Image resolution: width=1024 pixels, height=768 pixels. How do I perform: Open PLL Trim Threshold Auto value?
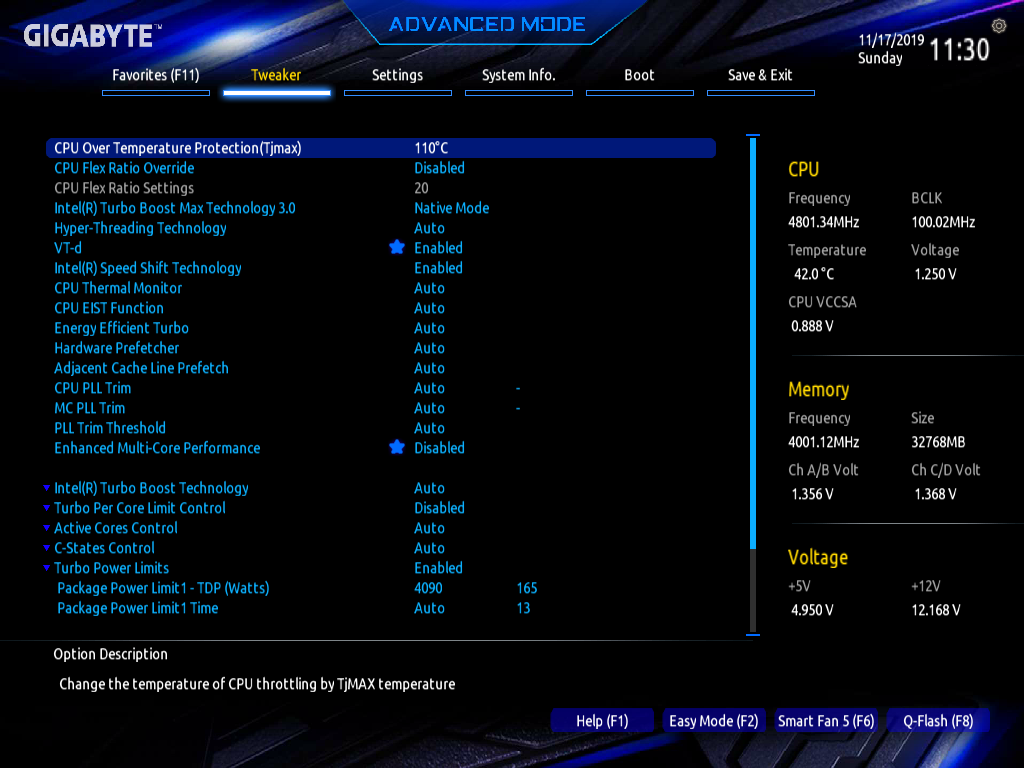click(429, 428)
